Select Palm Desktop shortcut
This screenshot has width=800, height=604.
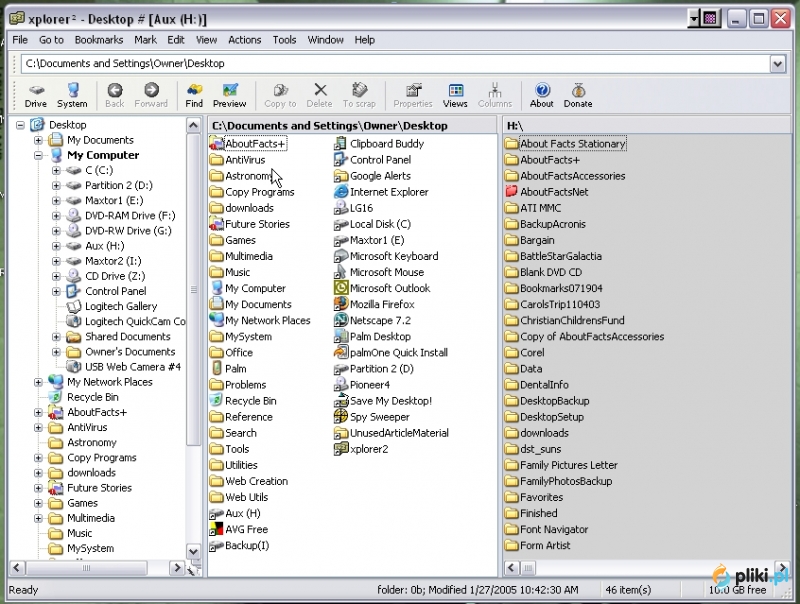coord(372,337)
